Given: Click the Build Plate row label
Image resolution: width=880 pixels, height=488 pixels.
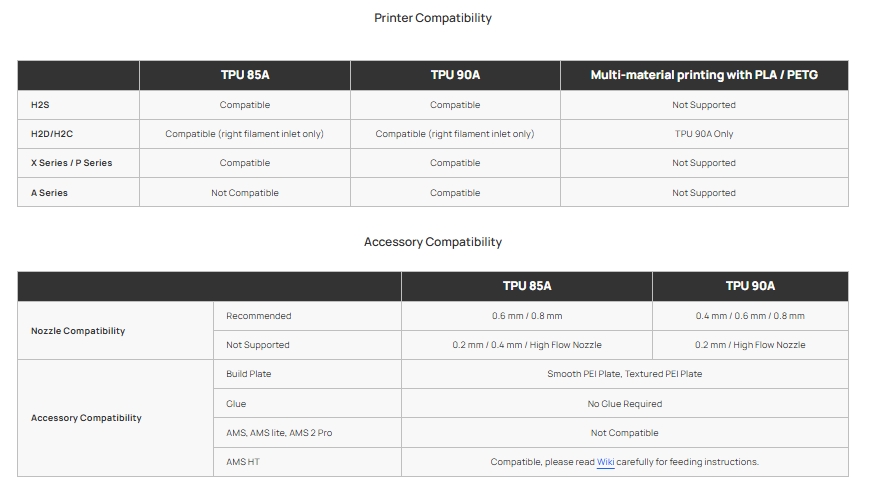Looking at the screenshot, I should 249,374.
